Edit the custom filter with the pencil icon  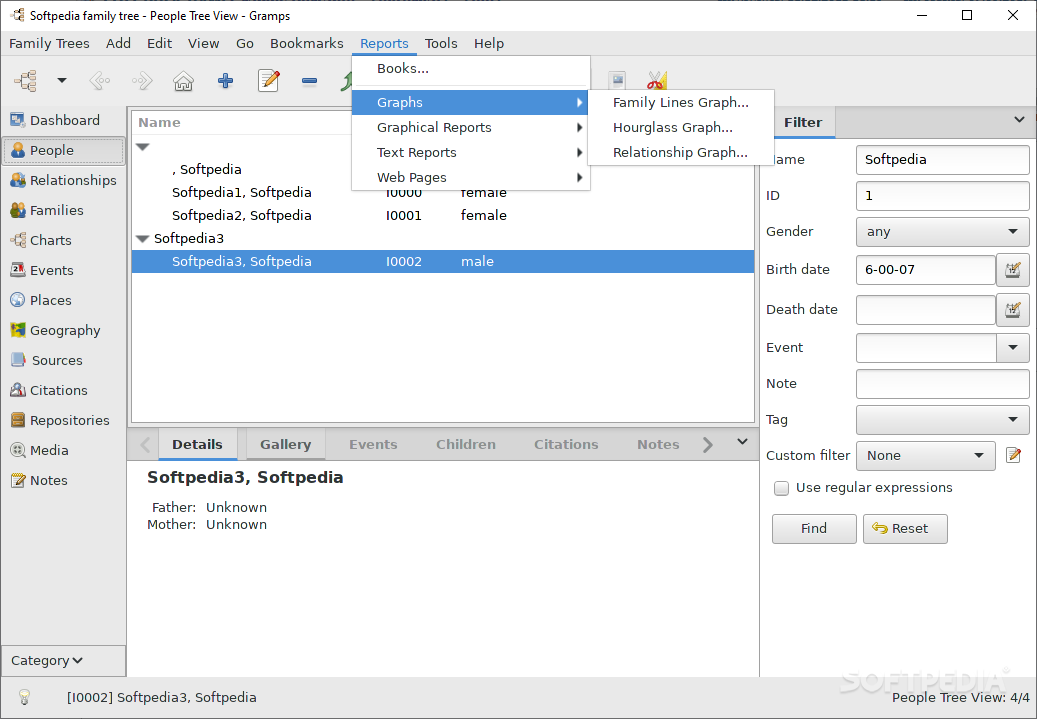tap(1013, 455)
